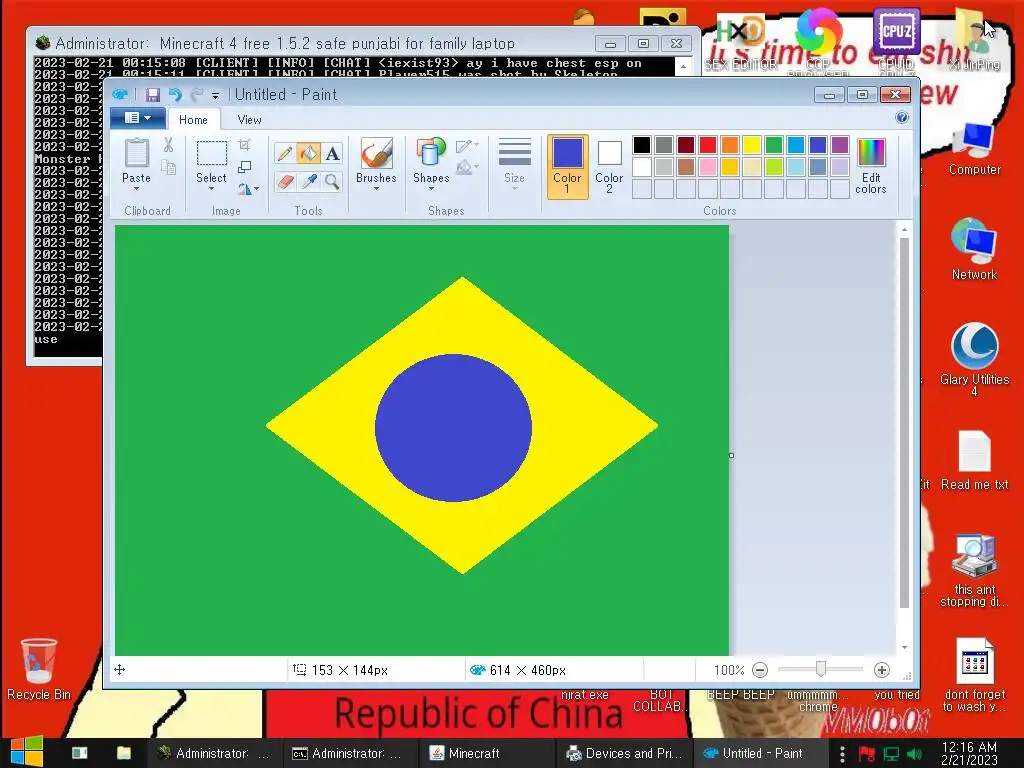
Task: Pick the red color swatch
Action: (x=708, y=144)
